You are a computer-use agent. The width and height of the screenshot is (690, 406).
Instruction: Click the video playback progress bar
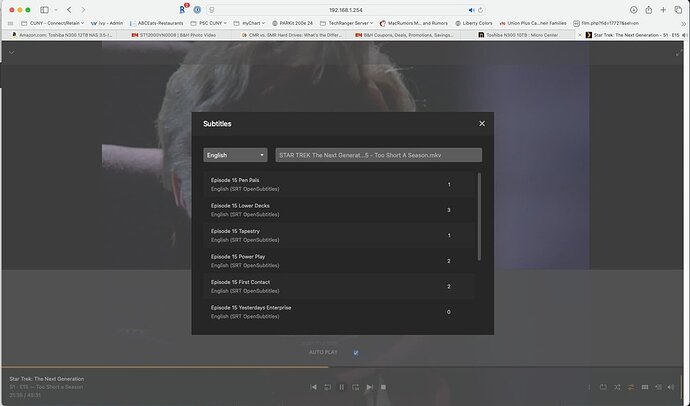(x=342, y=366)
